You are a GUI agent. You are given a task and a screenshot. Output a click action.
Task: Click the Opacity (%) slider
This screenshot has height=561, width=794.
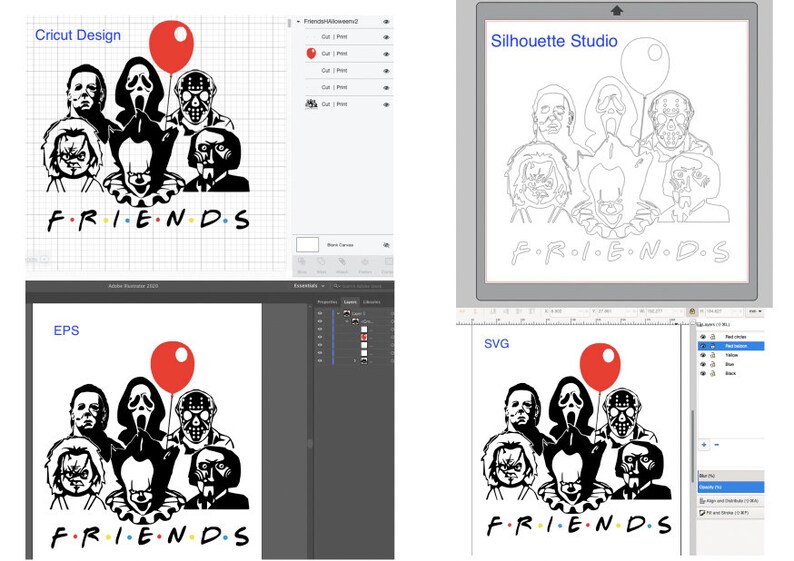click(731, 487)
